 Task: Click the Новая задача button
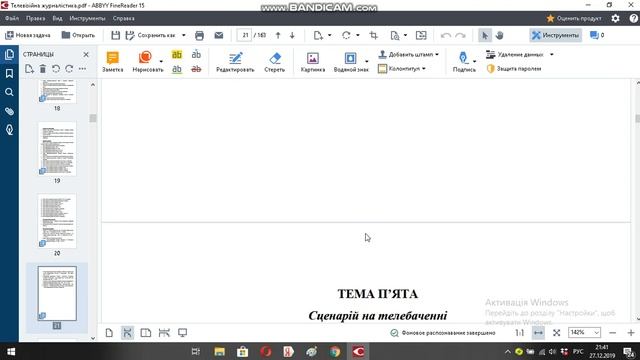27,35
